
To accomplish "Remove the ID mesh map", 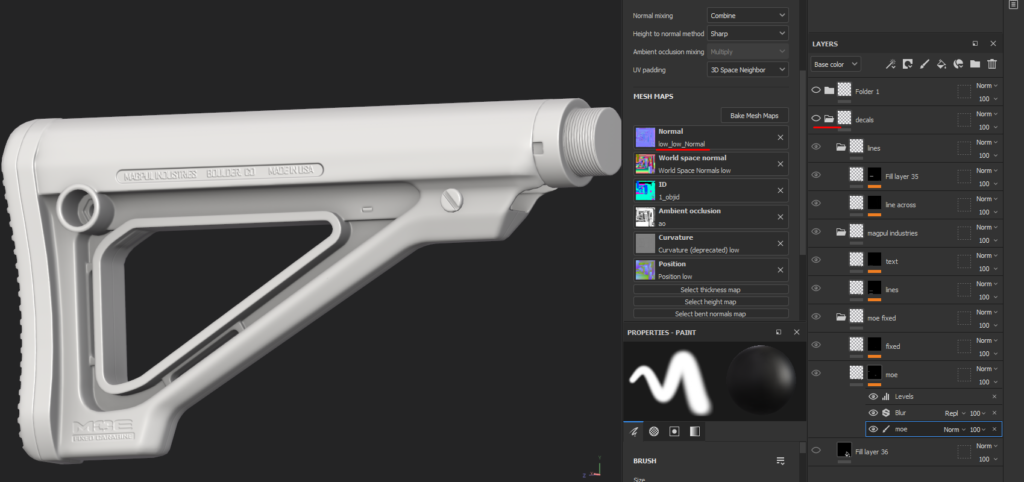I will pyautogui.click(x=780, y=191).
